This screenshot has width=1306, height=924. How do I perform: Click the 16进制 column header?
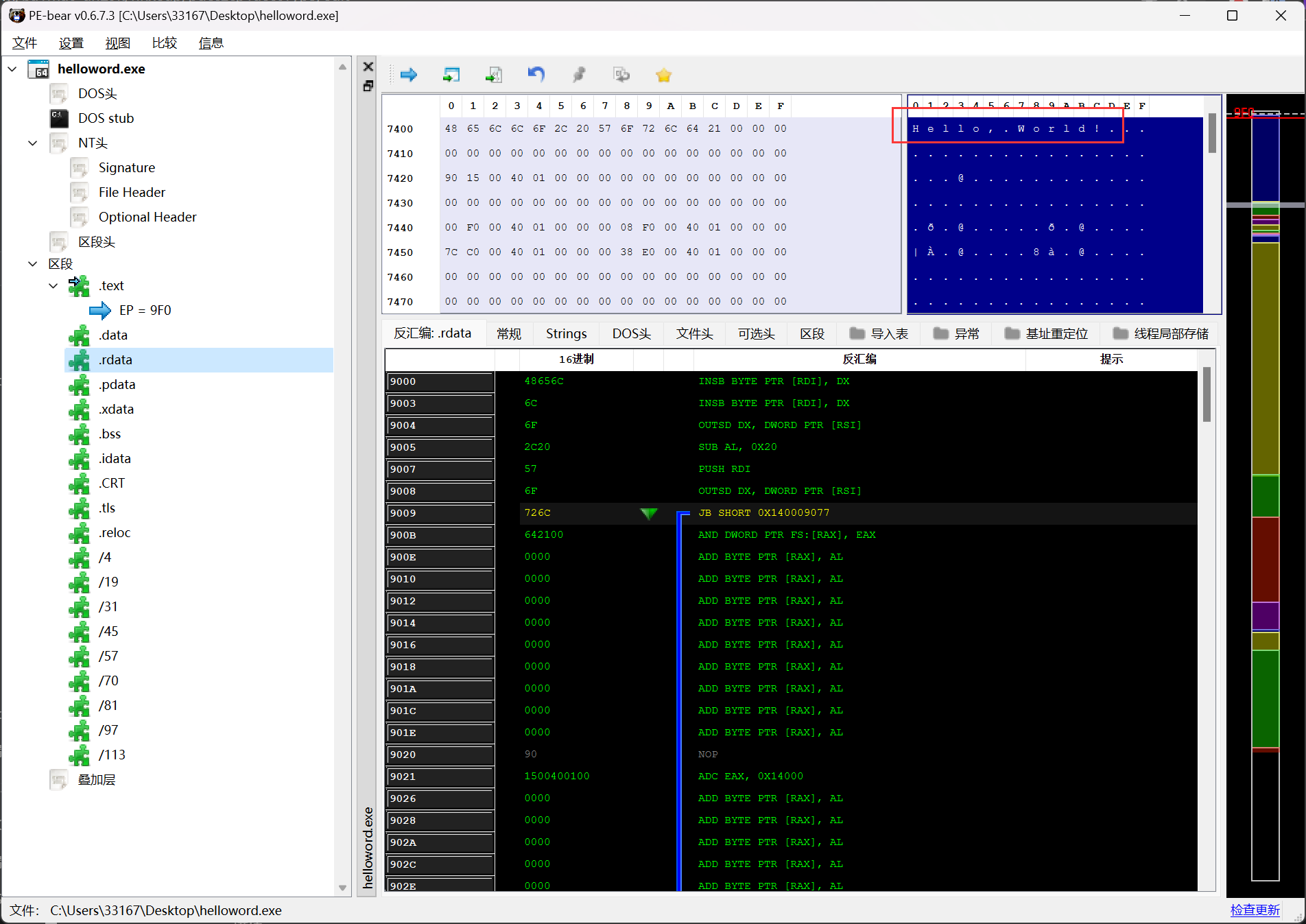tap(576, 359)
